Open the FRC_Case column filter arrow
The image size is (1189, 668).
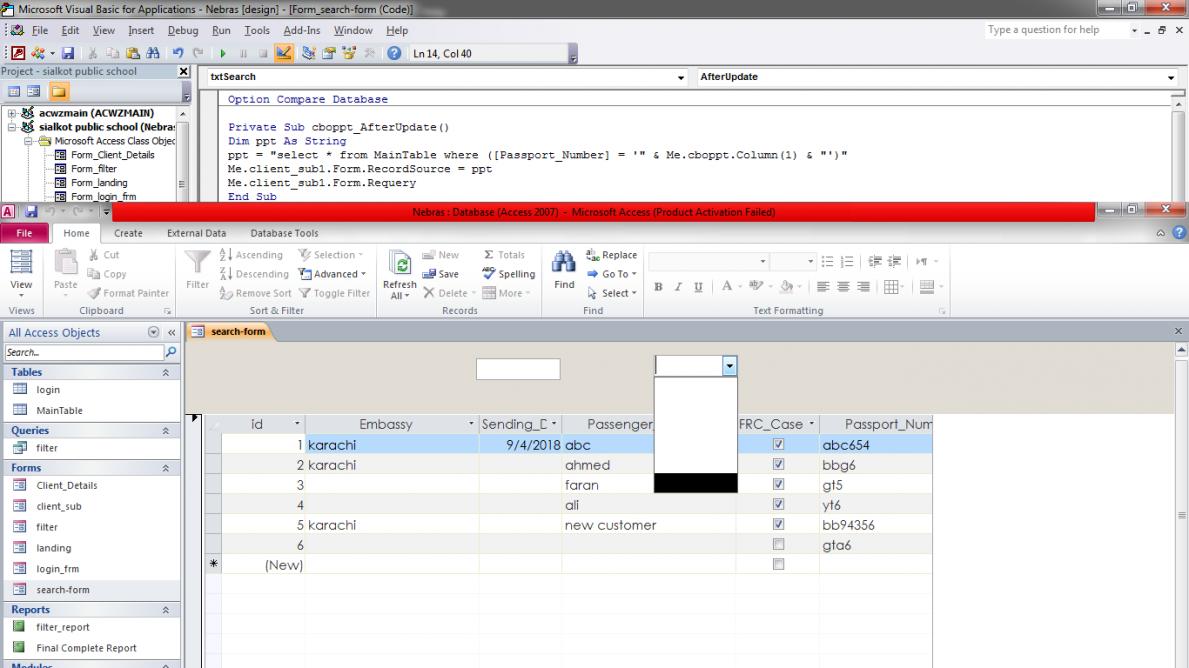point(811,424)
